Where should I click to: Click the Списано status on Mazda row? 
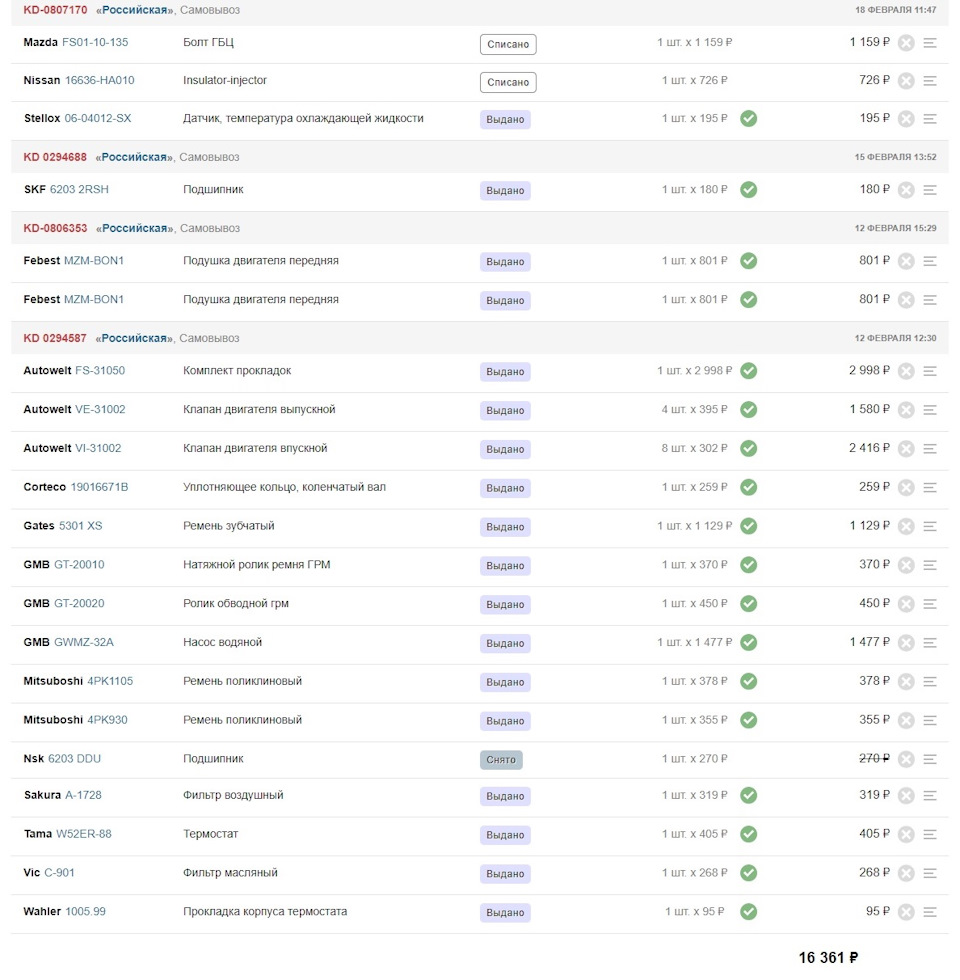point(508,44)
